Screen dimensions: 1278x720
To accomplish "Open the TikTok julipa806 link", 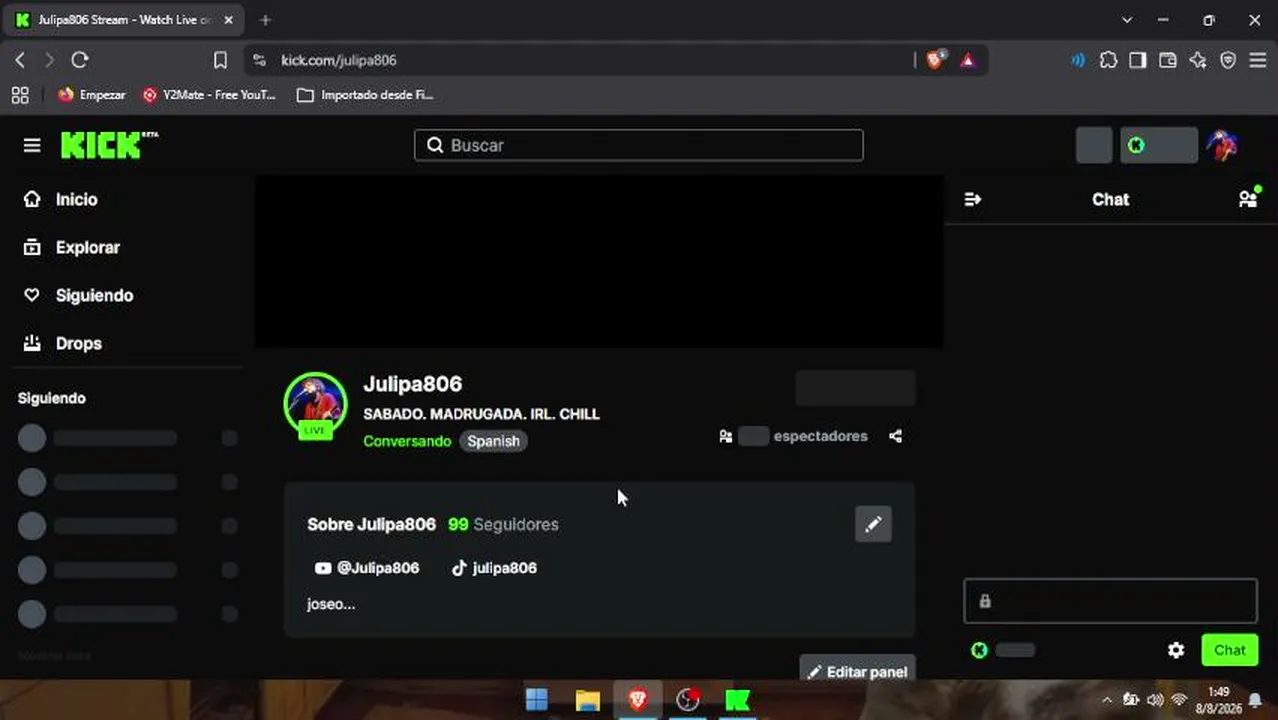I will point(494,568).
